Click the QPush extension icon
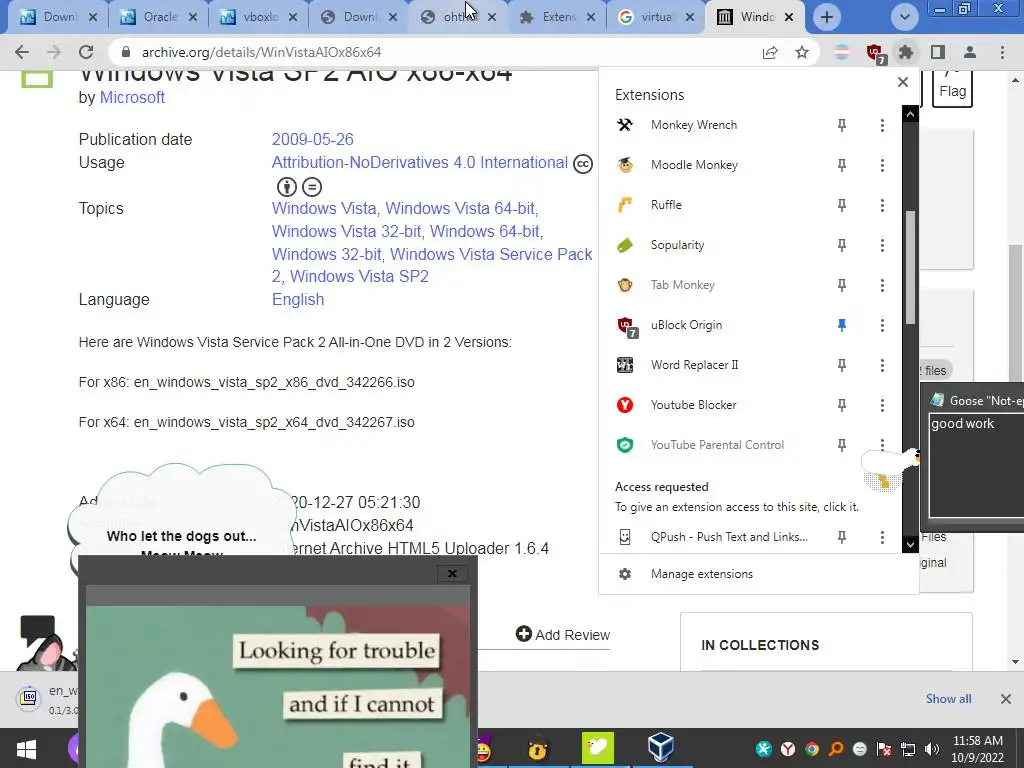Viewport: 1024px width, 768px height. tap(625, 537)
